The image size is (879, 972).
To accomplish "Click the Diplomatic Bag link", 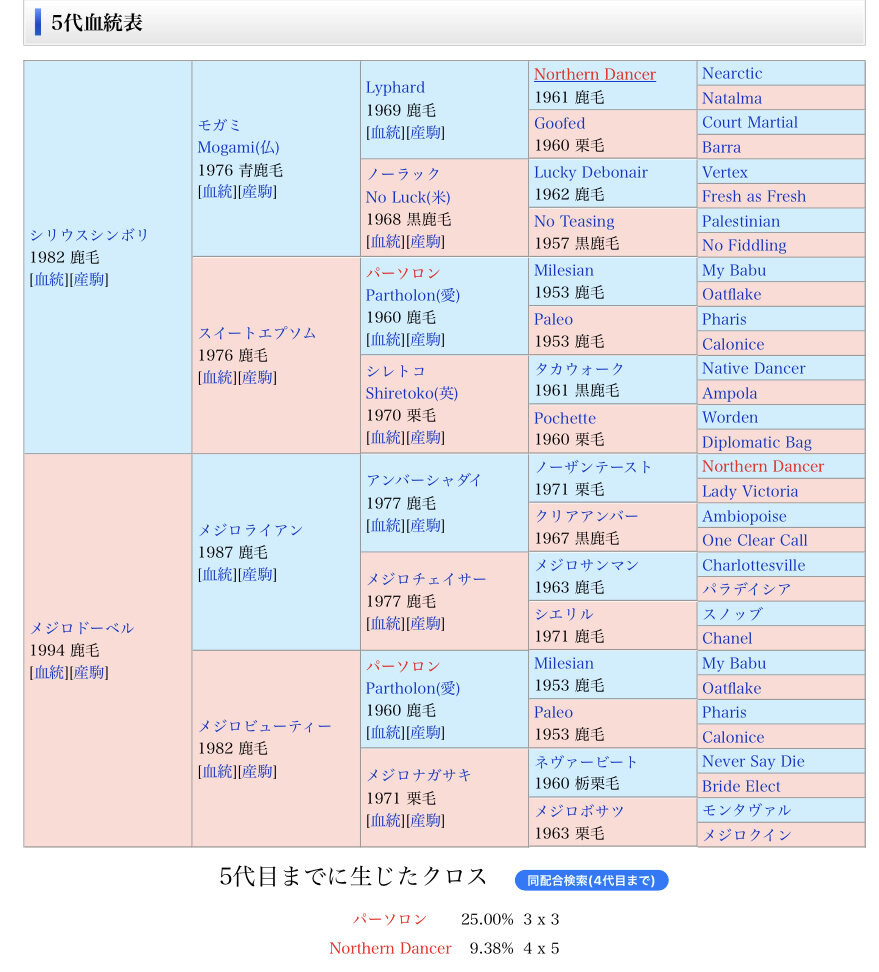I will click(x=756, y=442).
